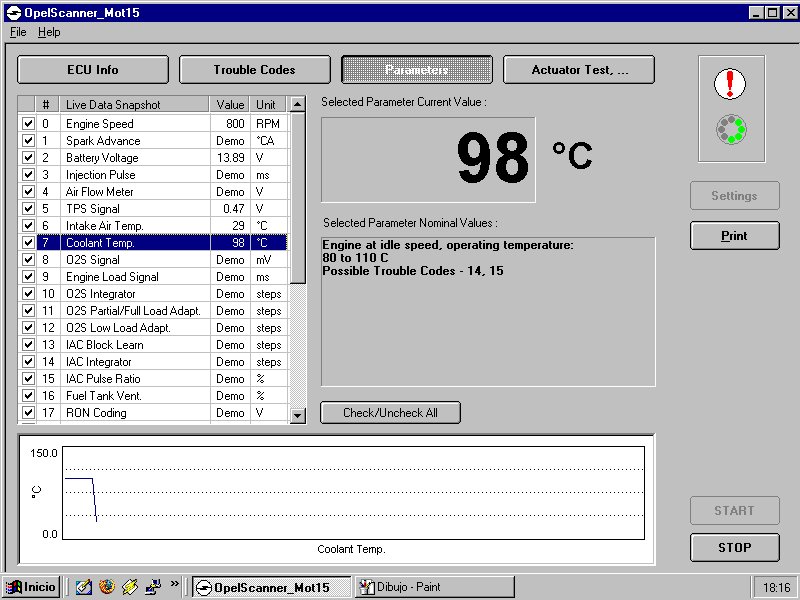
Task: Click the Live Data Snapshot column header
Action: click(x=134, y=105)
